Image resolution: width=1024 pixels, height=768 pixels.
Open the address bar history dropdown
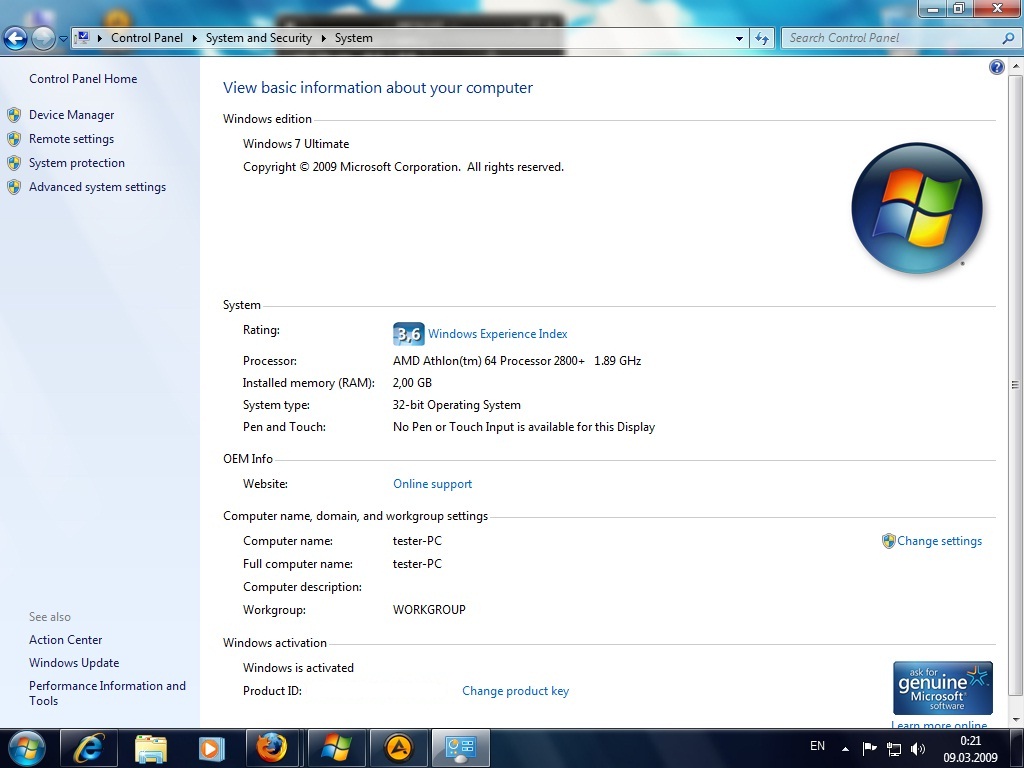739,39
